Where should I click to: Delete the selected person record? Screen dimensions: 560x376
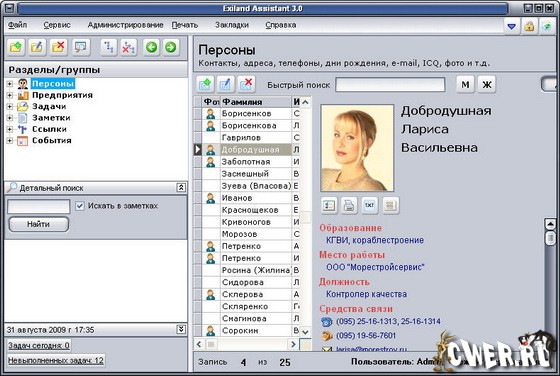246,84
